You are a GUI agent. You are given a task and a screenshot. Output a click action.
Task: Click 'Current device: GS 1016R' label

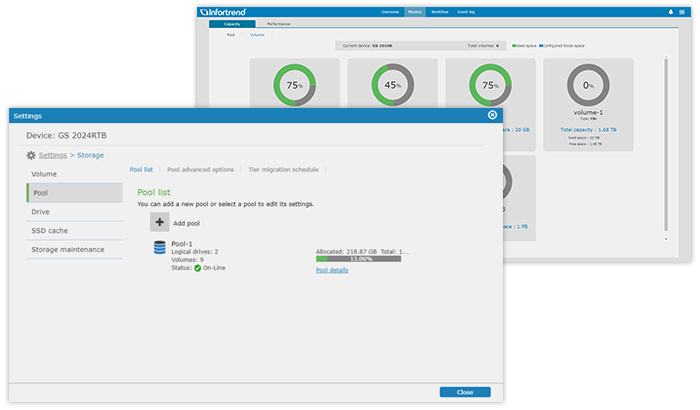367,46
